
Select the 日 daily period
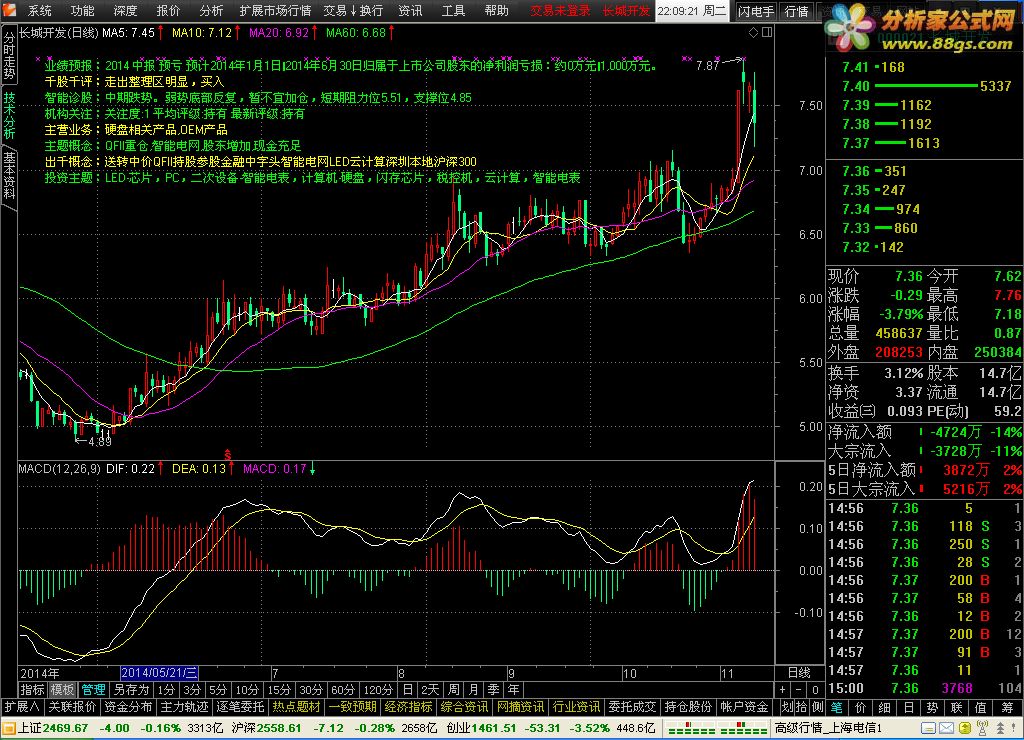tap(408, 690)
